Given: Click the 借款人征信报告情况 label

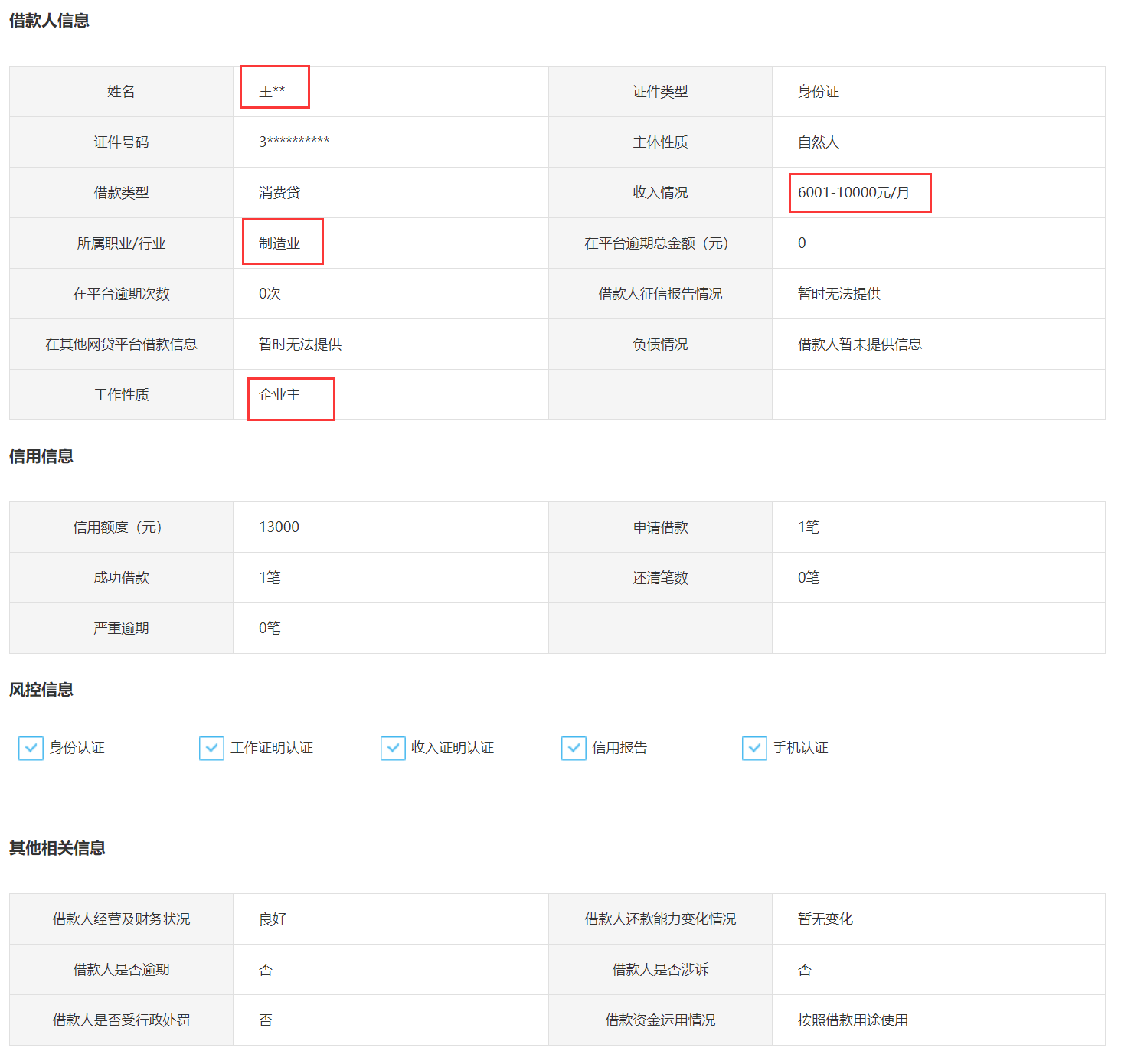Looking at the screenshot, I should 660,294.
